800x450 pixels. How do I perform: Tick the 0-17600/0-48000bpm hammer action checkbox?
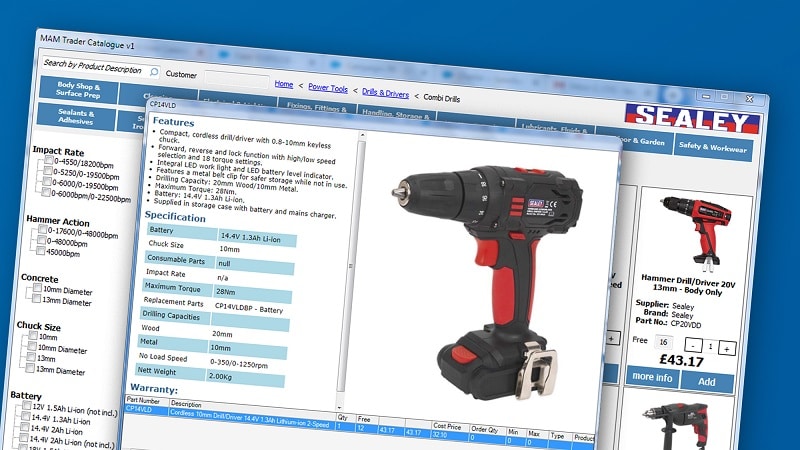pos(42,230)
